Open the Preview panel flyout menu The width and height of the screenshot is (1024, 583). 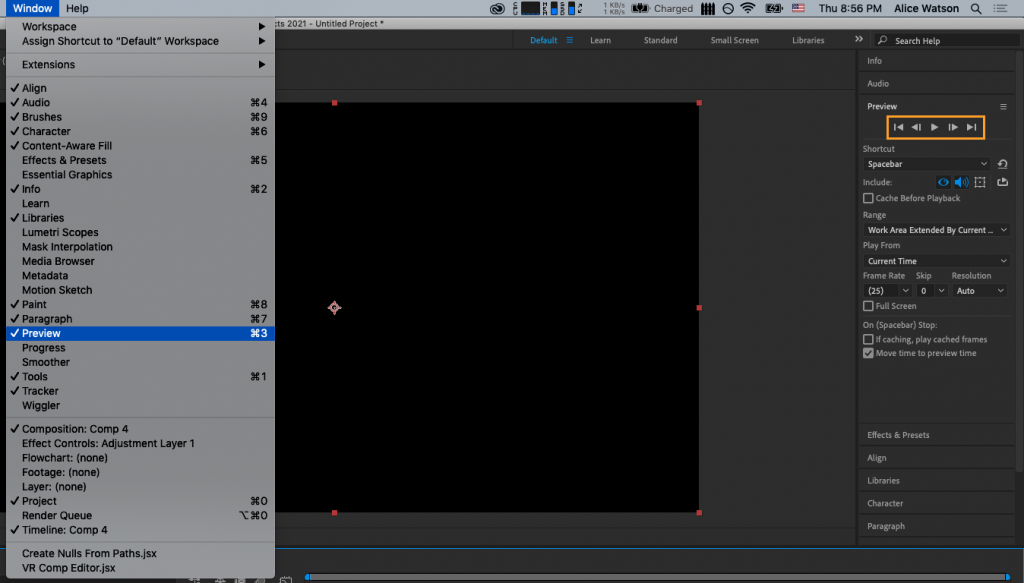1003,106
